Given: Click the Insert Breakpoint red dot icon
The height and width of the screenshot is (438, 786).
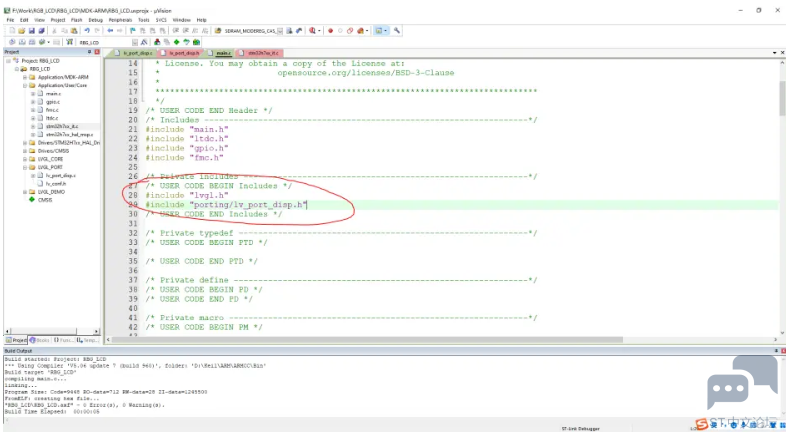Looking at the screenshot, I should (330, 31).
